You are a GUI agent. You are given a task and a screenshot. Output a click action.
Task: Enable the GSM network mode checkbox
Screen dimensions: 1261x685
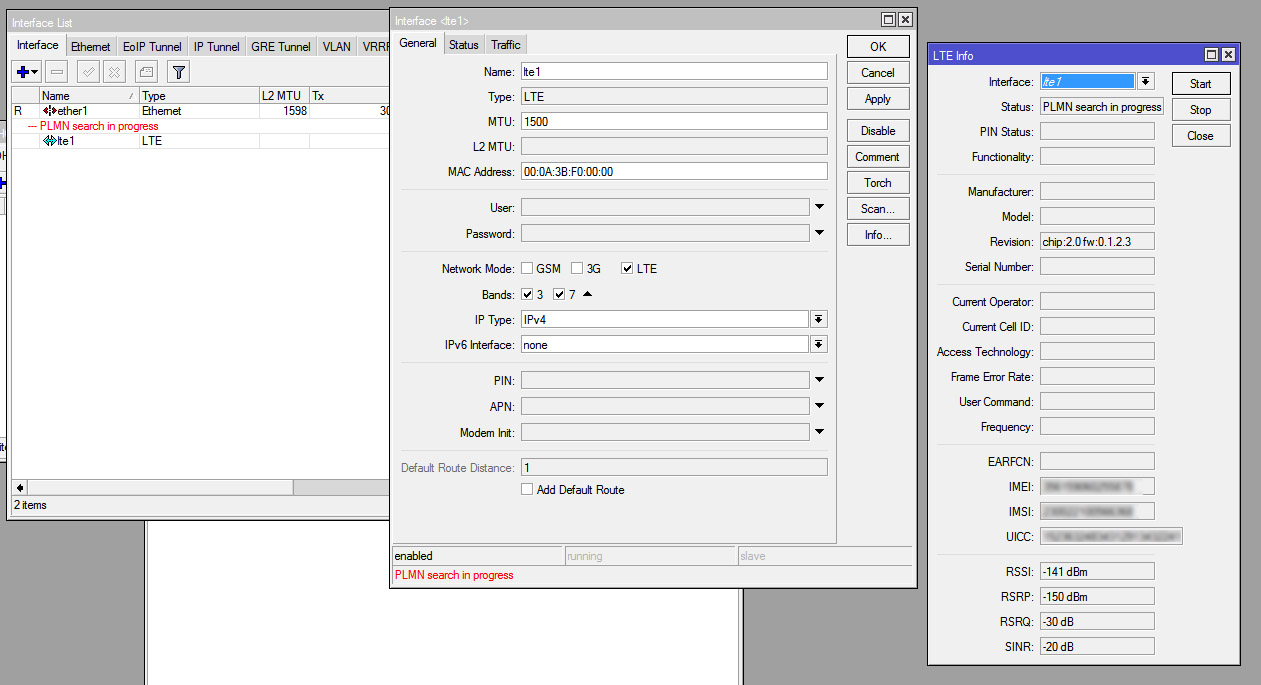pos(528,268)
